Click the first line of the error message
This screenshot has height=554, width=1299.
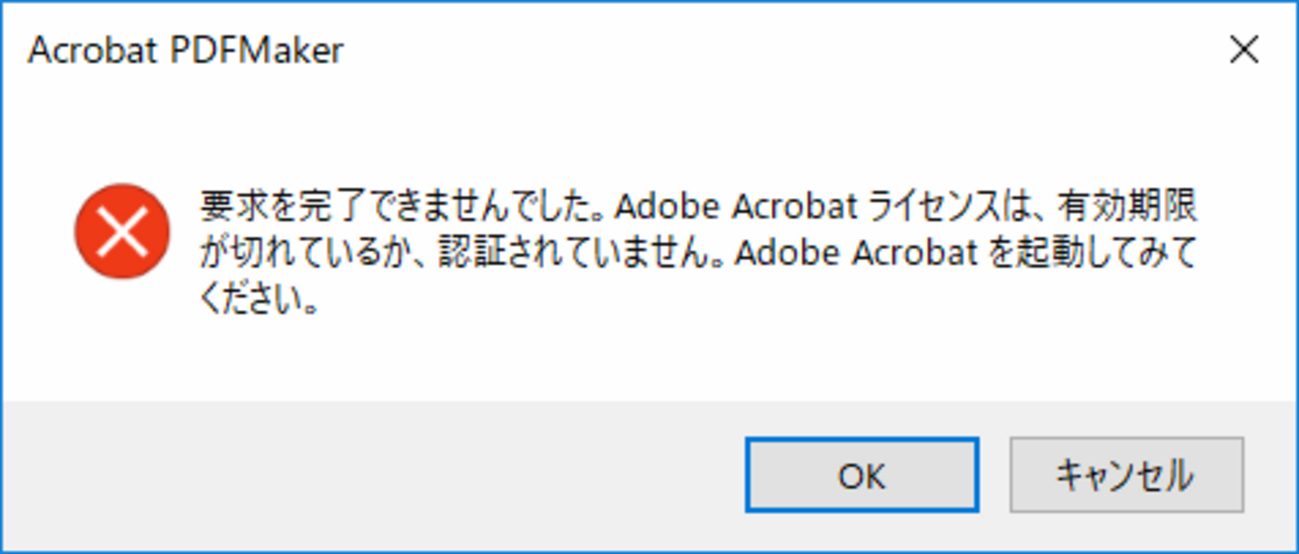pos(698,207)
